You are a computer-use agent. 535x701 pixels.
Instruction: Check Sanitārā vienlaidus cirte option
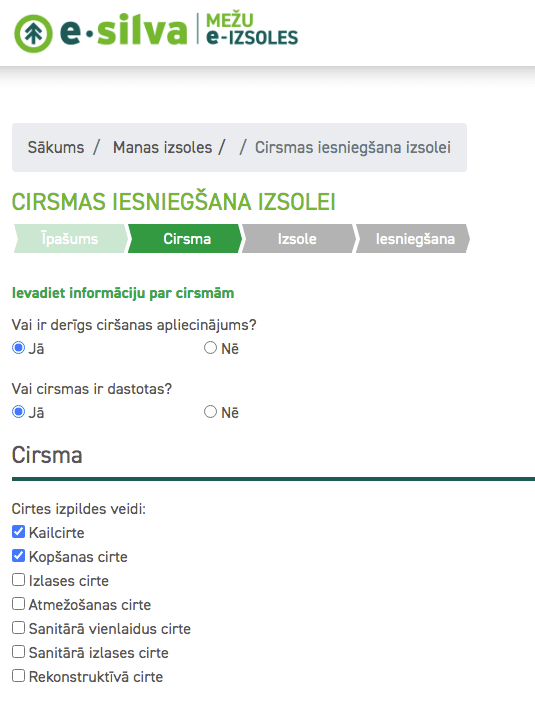[18, 628]
